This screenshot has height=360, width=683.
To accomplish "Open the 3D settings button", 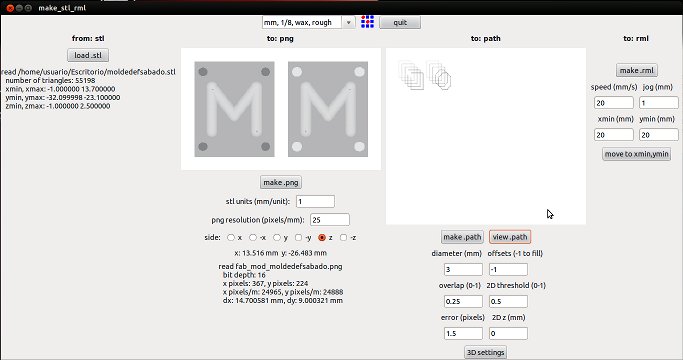I will (x=485, y=352).
